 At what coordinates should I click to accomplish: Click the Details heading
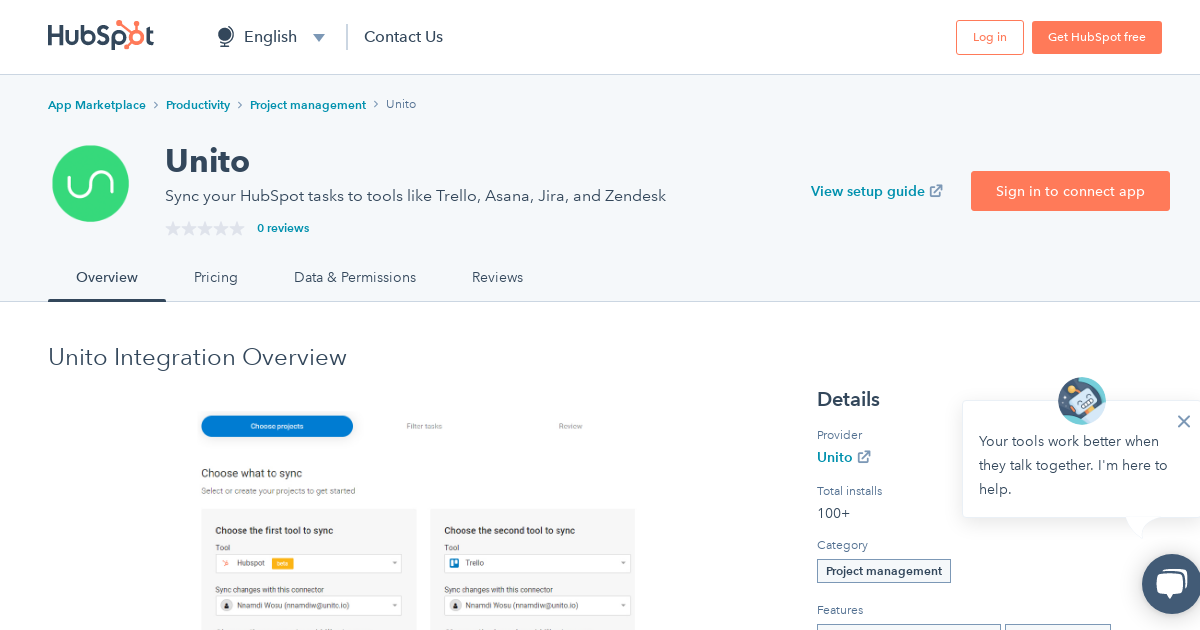(x=848, y=399)
